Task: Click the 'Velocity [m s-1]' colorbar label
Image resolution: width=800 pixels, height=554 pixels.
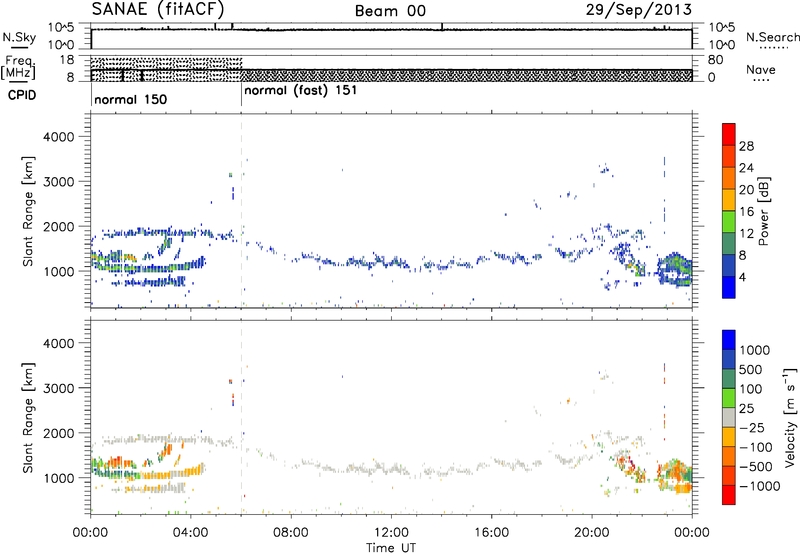Action: [x=790, y=417]
